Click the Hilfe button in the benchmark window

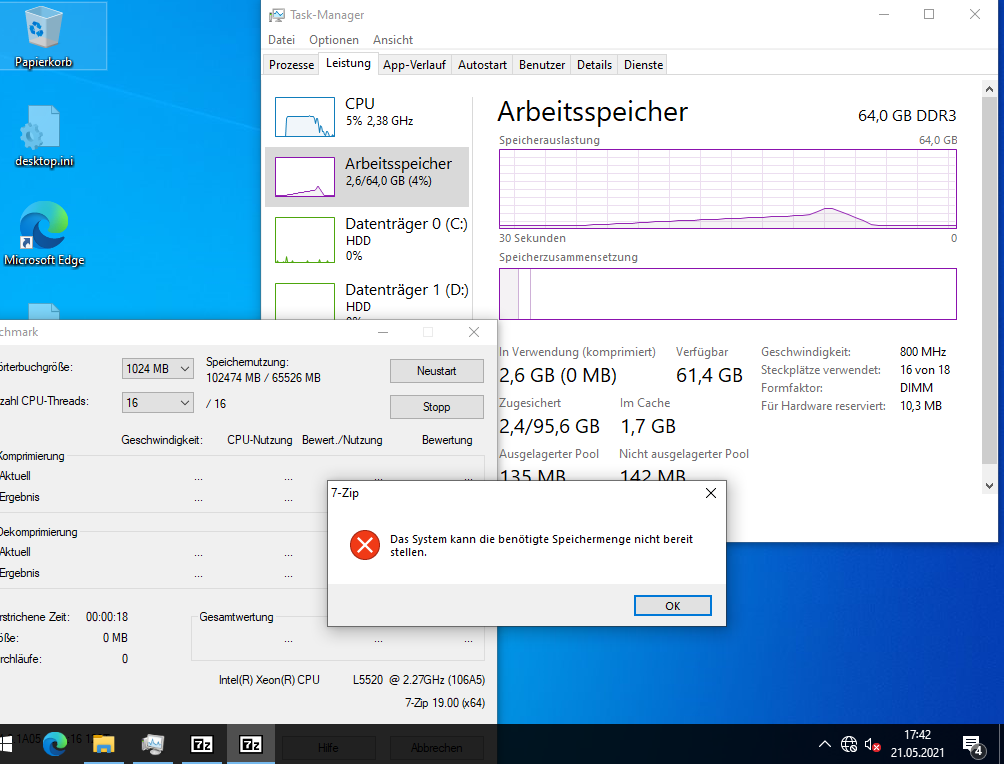point(328,747)
